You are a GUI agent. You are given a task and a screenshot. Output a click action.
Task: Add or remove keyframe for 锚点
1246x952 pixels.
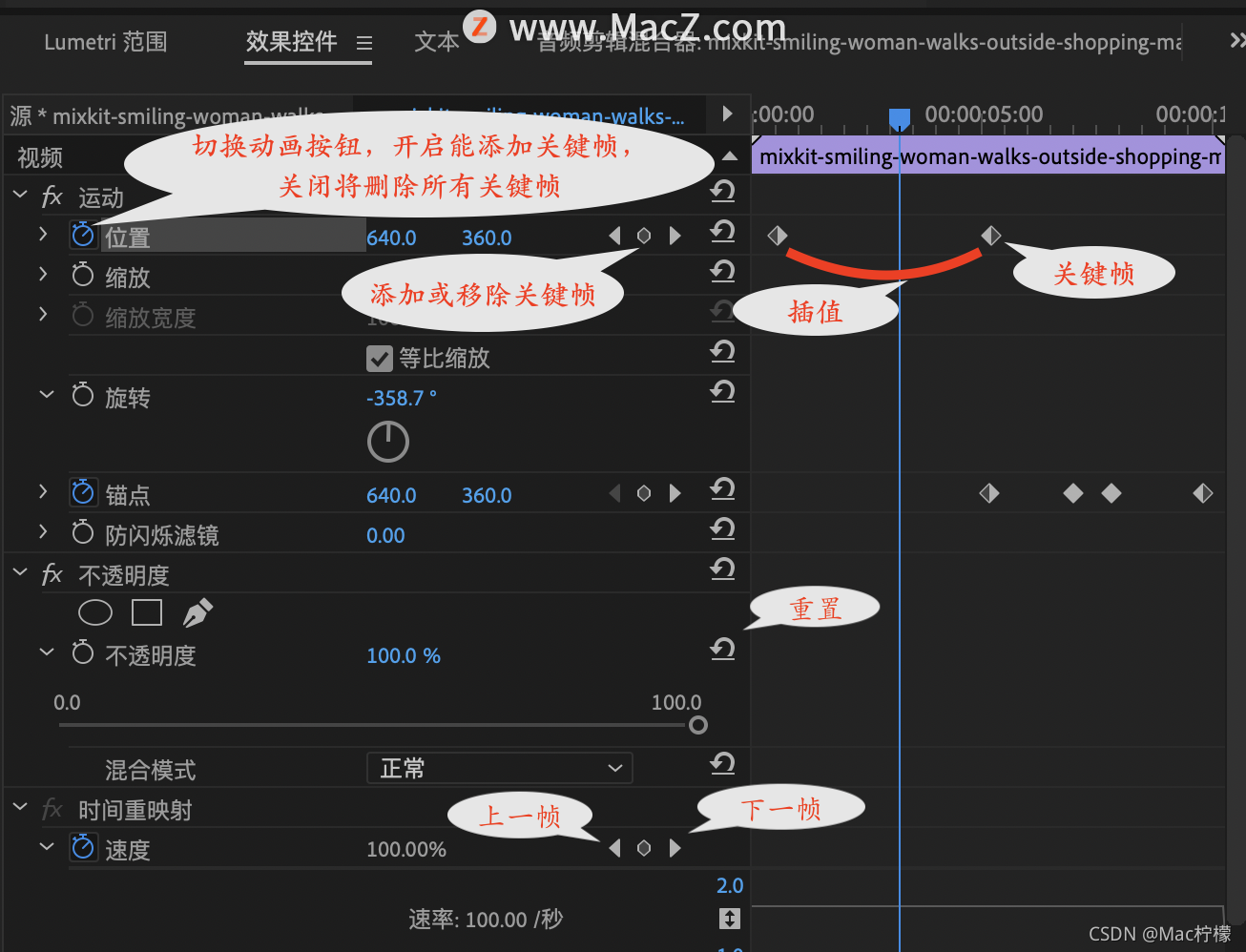tap(644, 493)
